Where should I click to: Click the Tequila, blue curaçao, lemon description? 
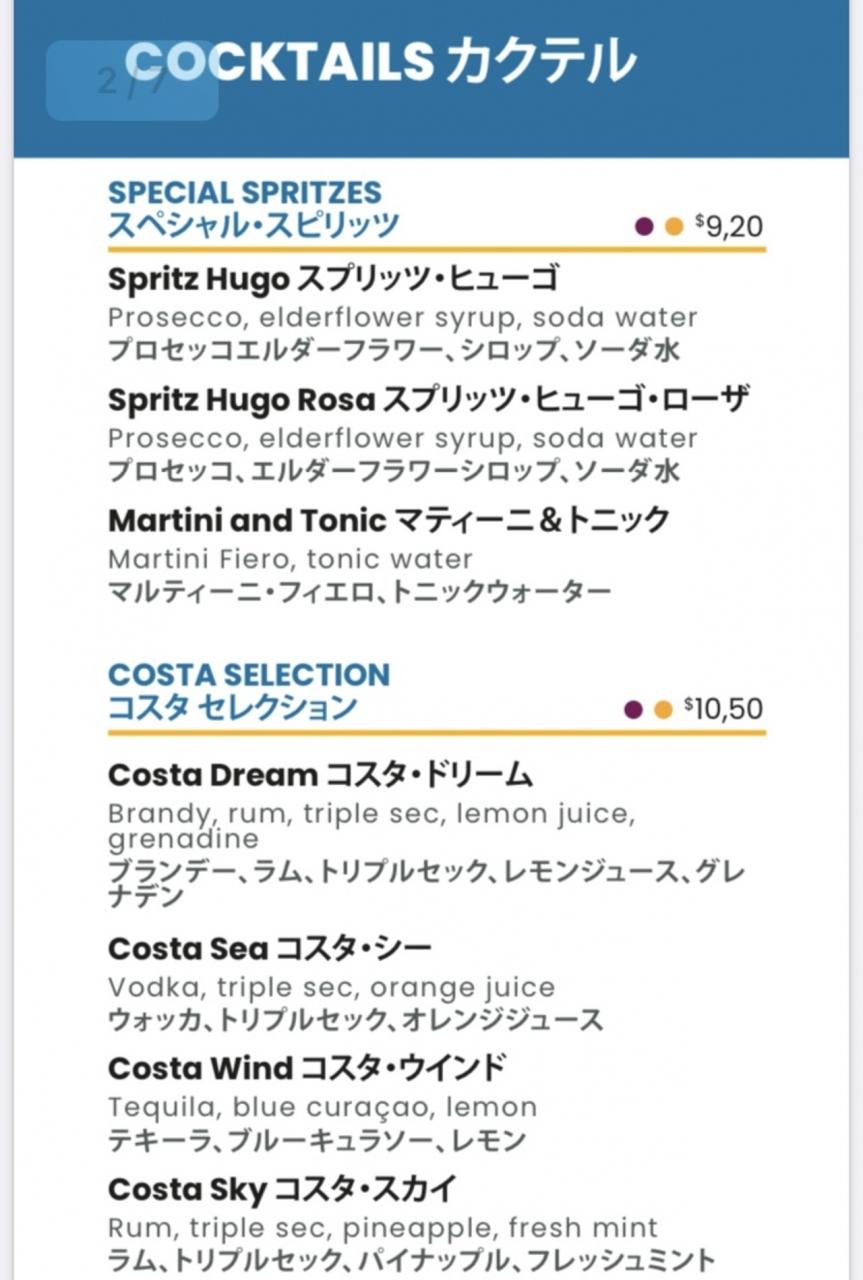point(322,1108)
